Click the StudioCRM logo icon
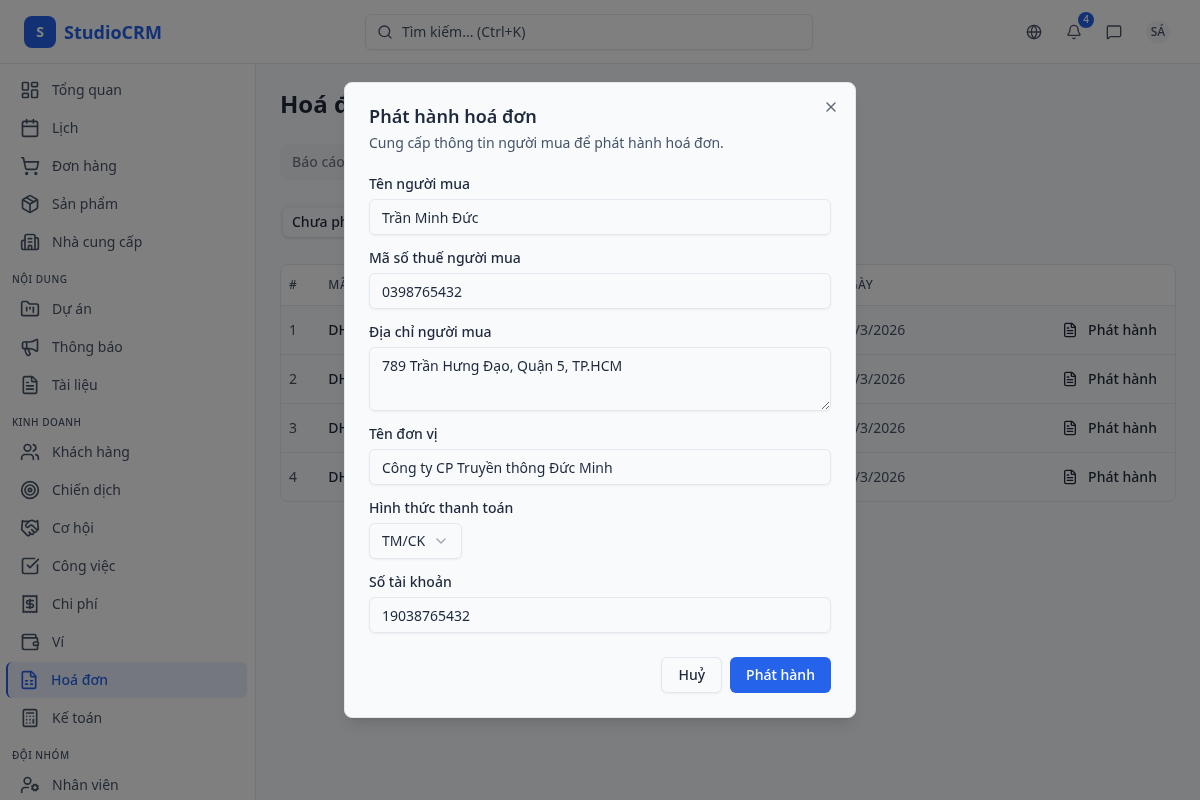The height and width of the screenshot is (800, 1200). [40, 32]
